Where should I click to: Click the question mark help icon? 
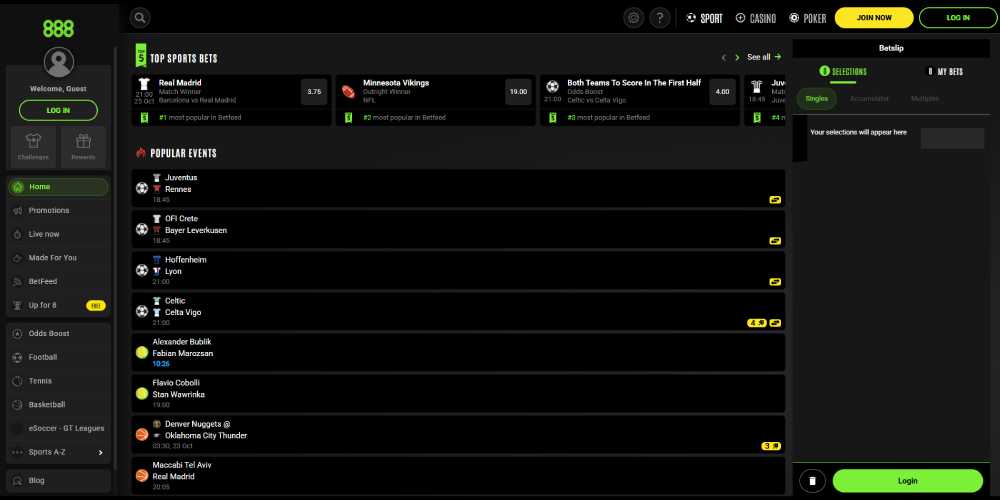(x=660, y=18)
